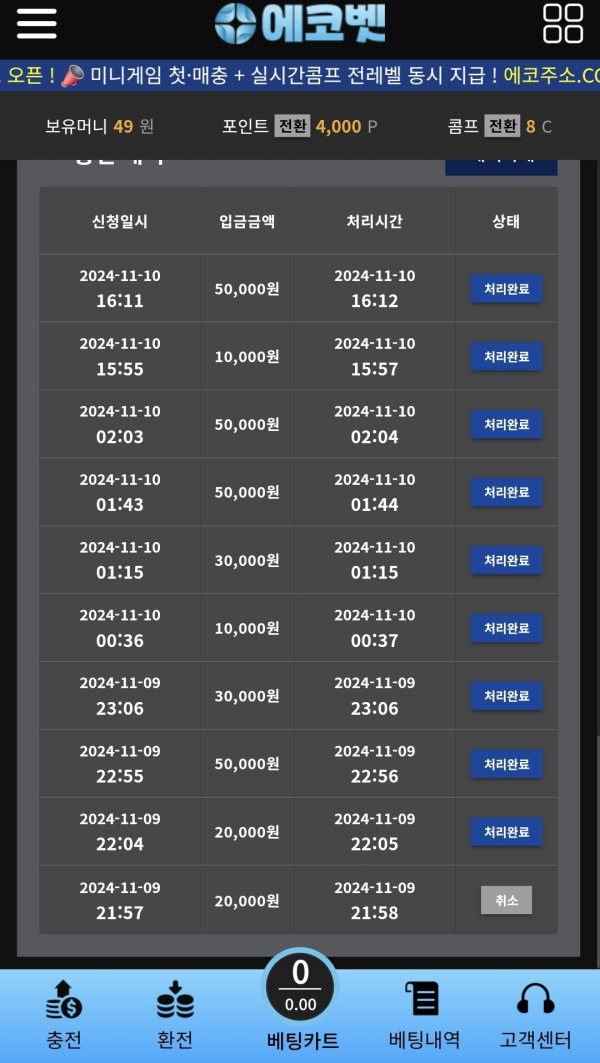Open the hamburger menu
The width and height of the screenshot is (600, 1063).
coord(36,24)
